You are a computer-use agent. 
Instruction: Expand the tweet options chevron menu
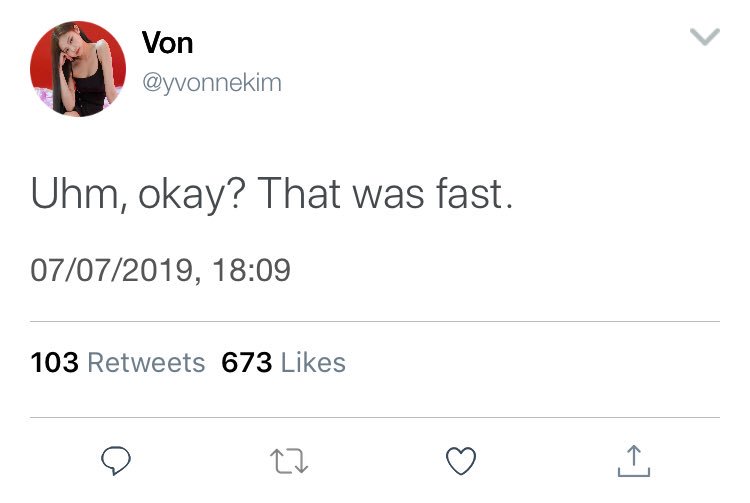pyautogui.click(x=705, y=36)
